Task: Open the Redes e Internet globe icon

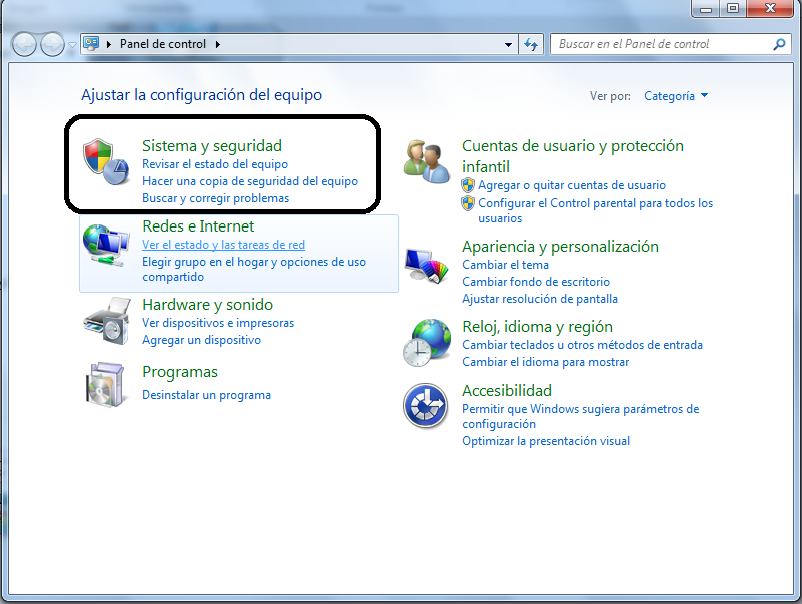Action: pyautogui.click(x=105, y=245)
